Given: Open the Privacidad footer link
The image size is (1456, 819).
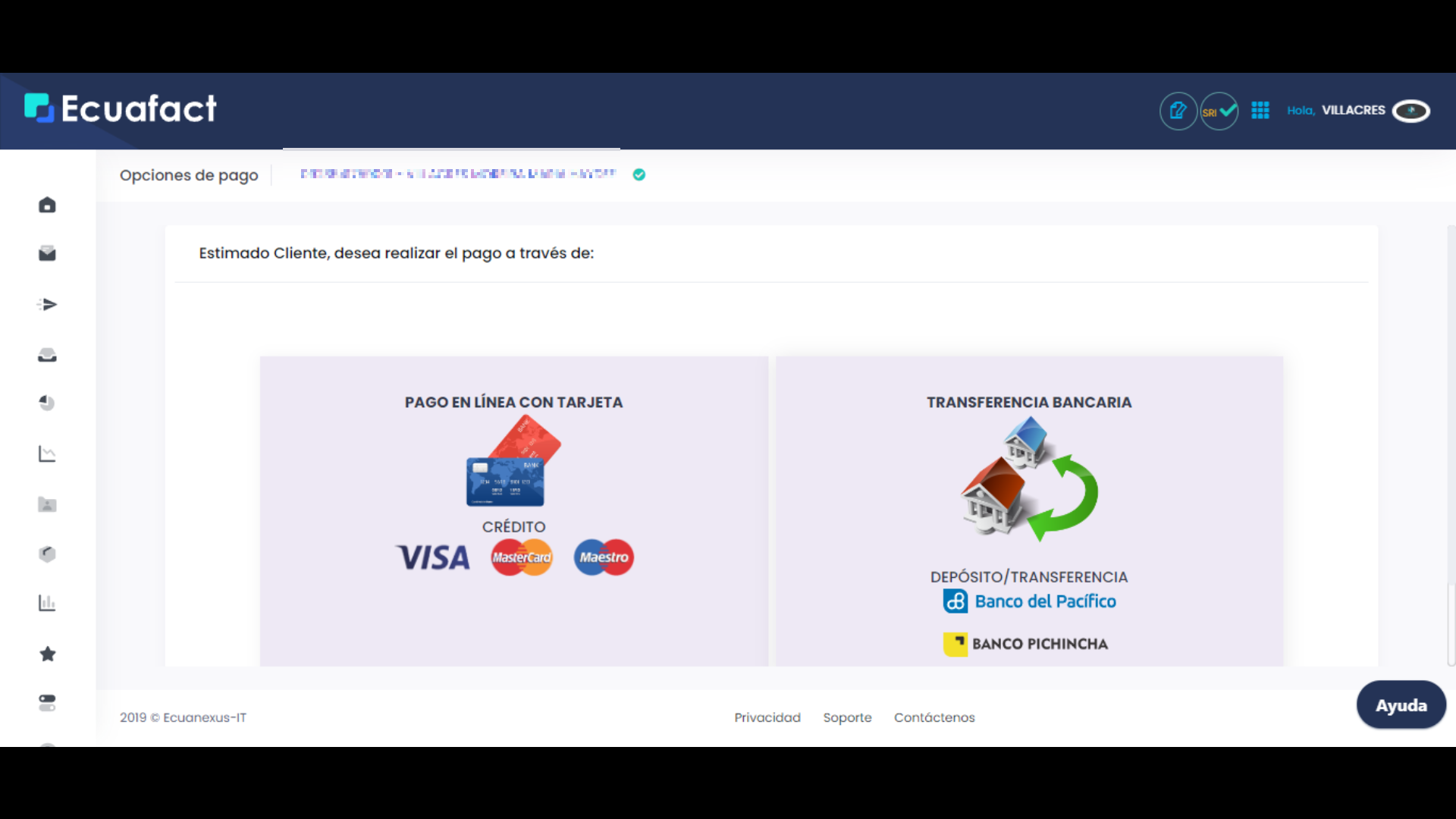Looking at the screenshot, I should click(x=767, y=717).
